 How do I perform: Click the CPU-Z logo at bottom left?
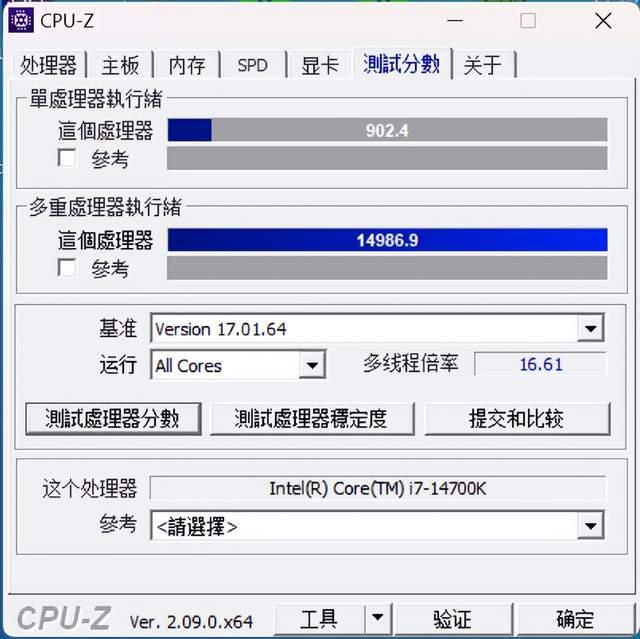tap(64, 618)
